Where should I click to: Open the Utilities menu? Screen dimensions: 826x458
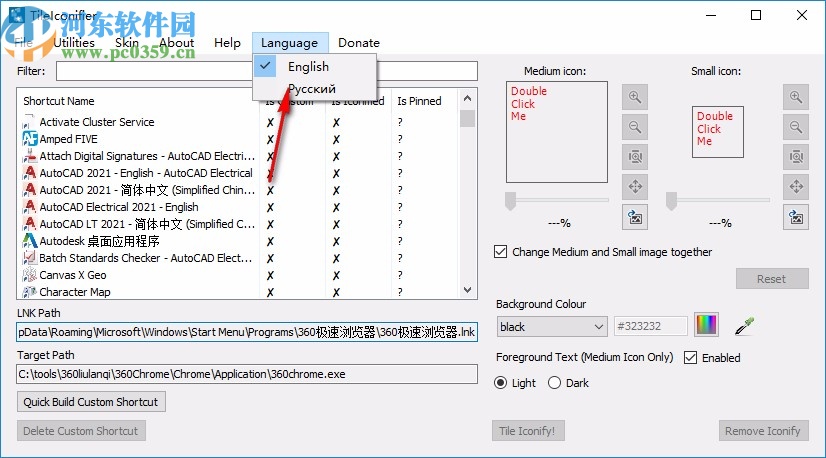[74, 43]
